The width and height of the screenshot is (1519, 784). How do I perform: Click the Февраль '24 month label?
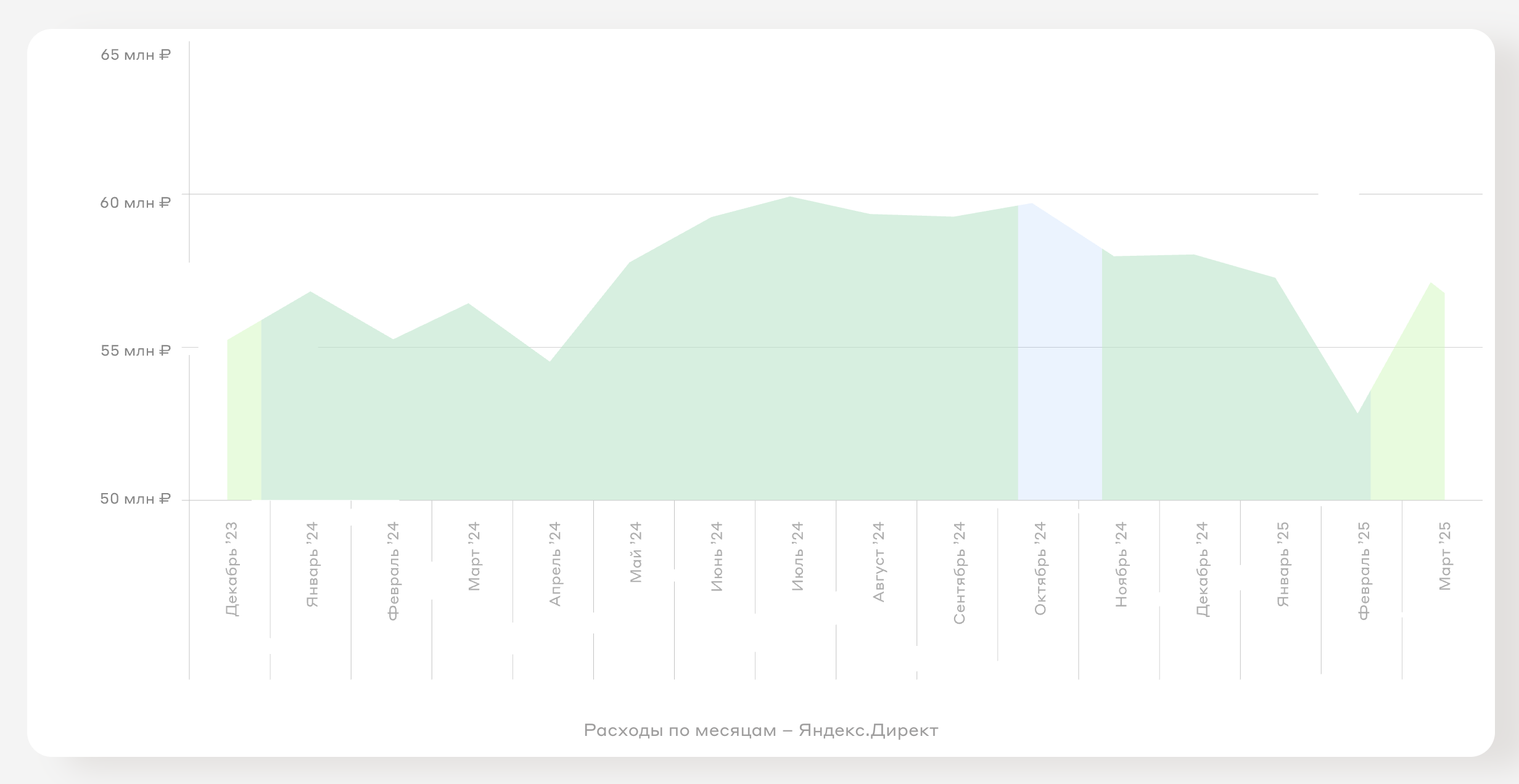point(393,571)
